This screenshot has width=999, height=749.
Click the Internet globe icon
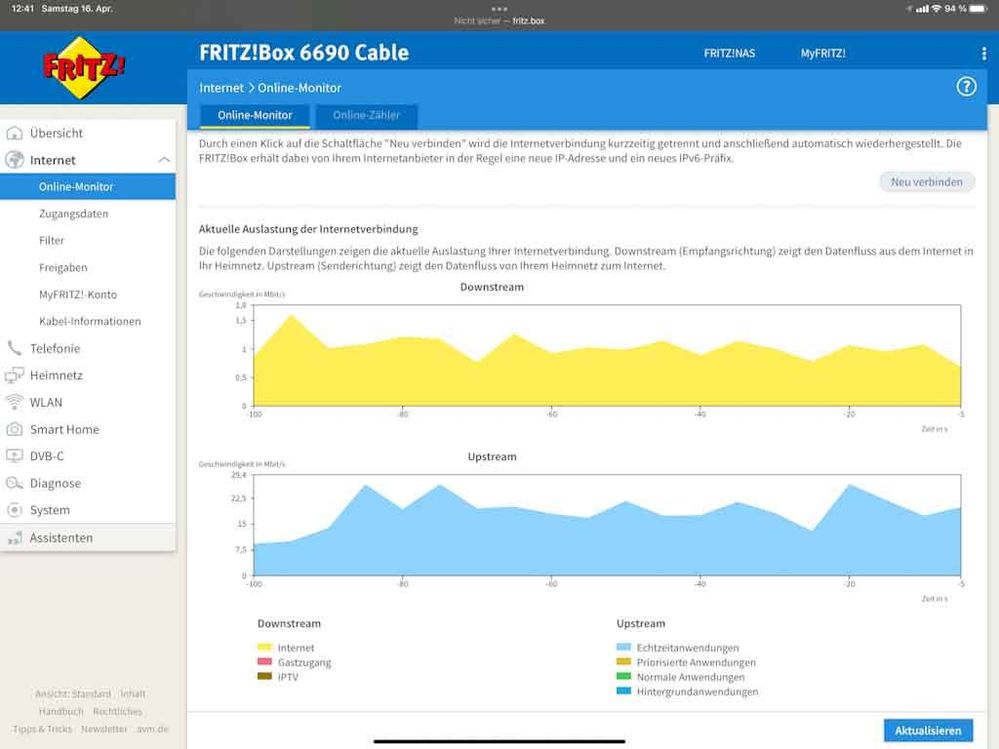click(x=14, y=160)
